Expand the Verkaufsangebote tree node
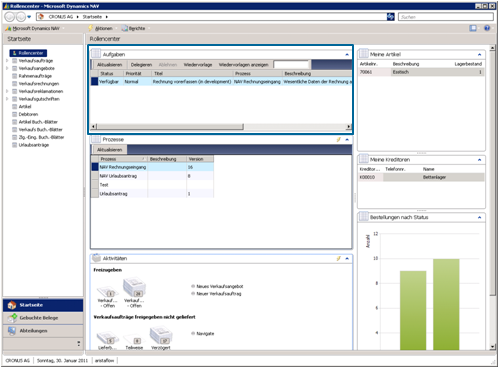 7,68
